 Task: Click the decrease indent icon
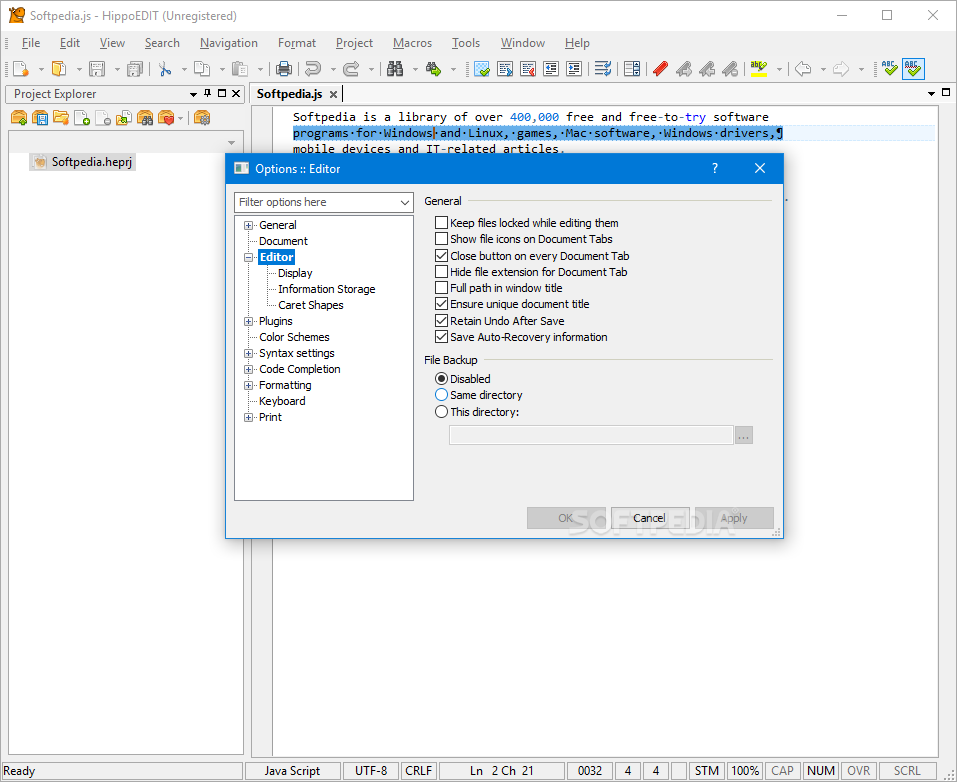click(551, 68)
